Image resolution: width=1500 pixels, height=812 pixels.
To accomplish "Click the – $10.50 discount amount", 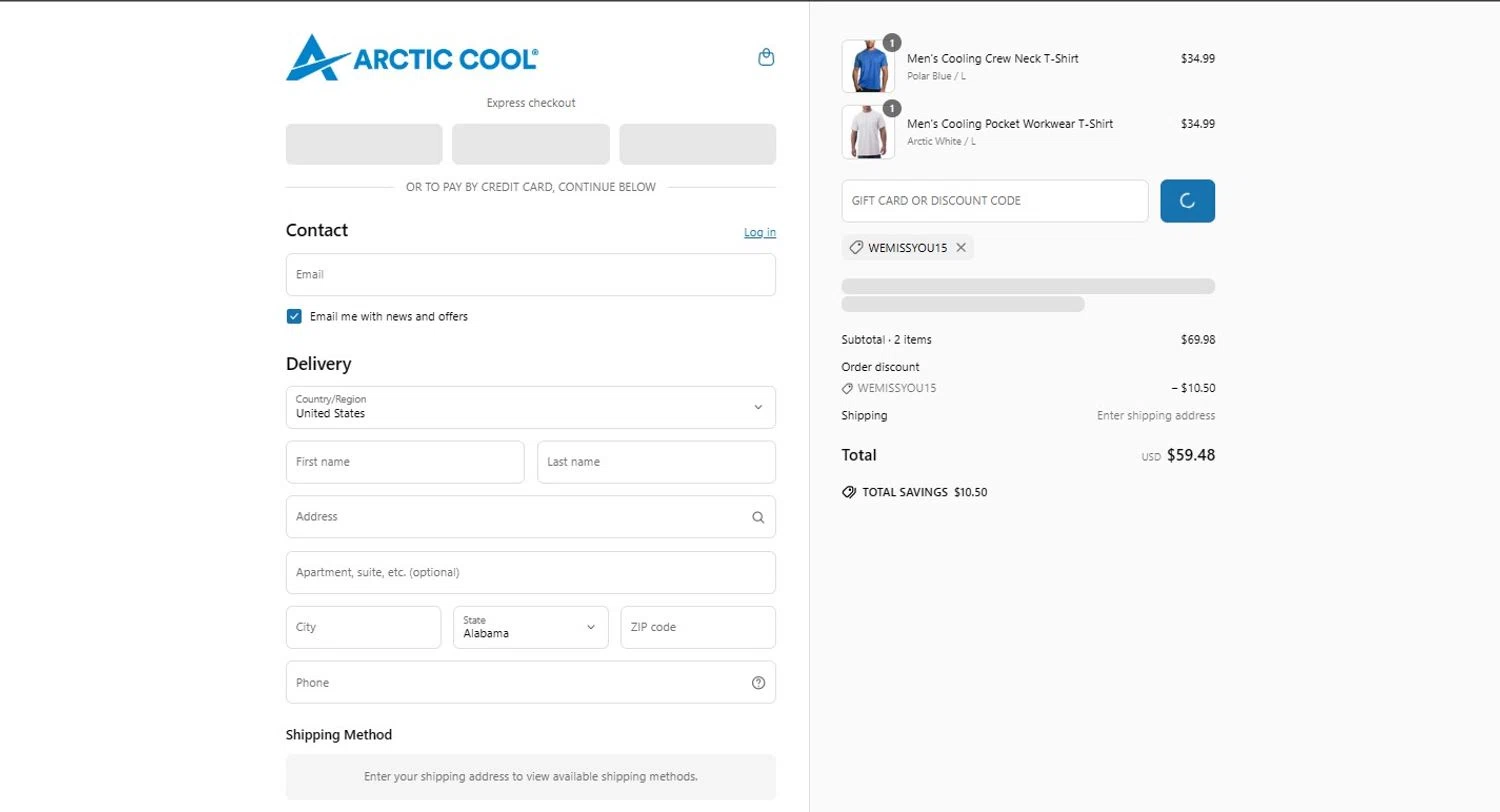I will (1193, 388).
